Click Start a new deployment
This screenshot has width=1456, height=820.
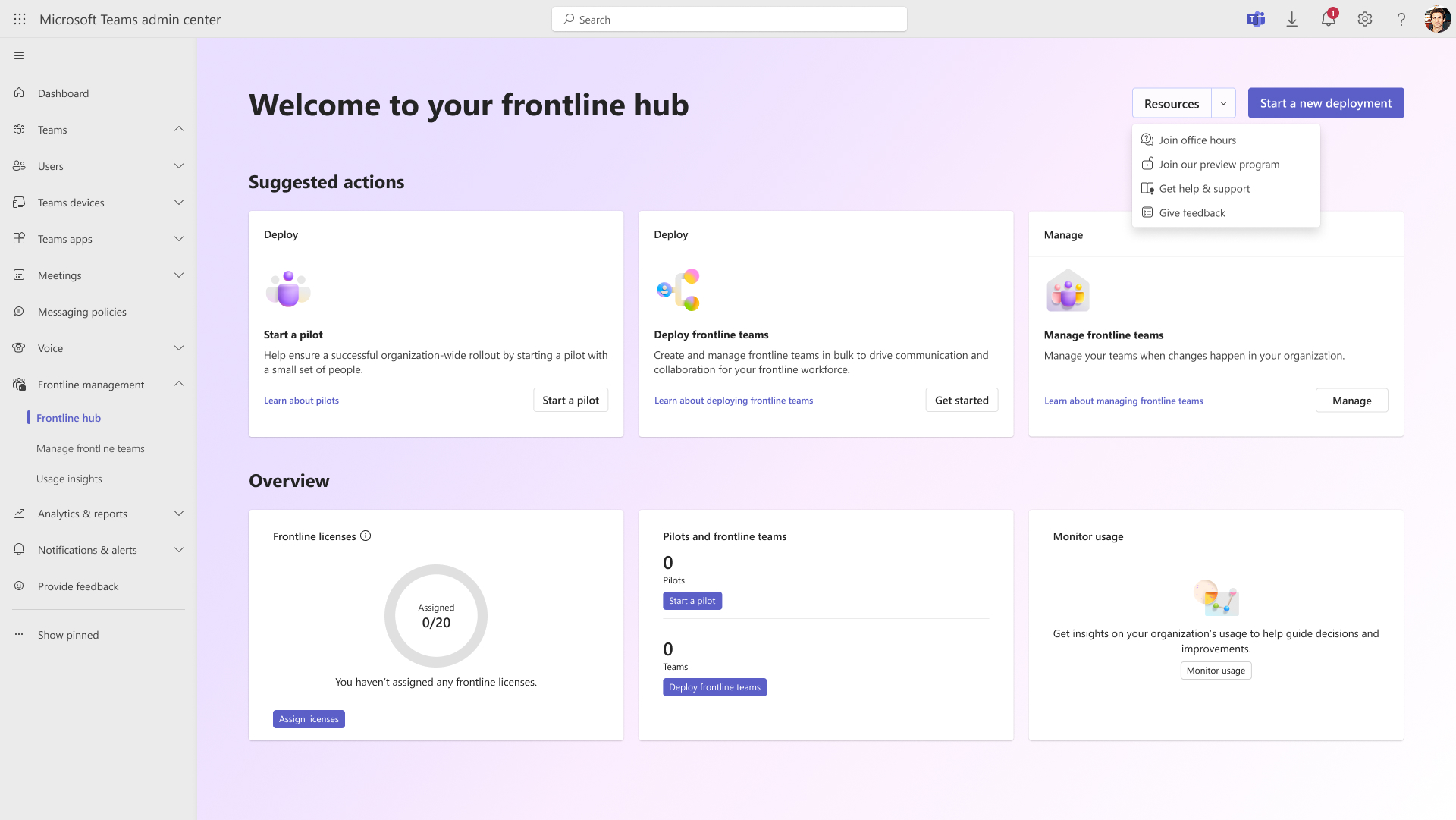1326,102
